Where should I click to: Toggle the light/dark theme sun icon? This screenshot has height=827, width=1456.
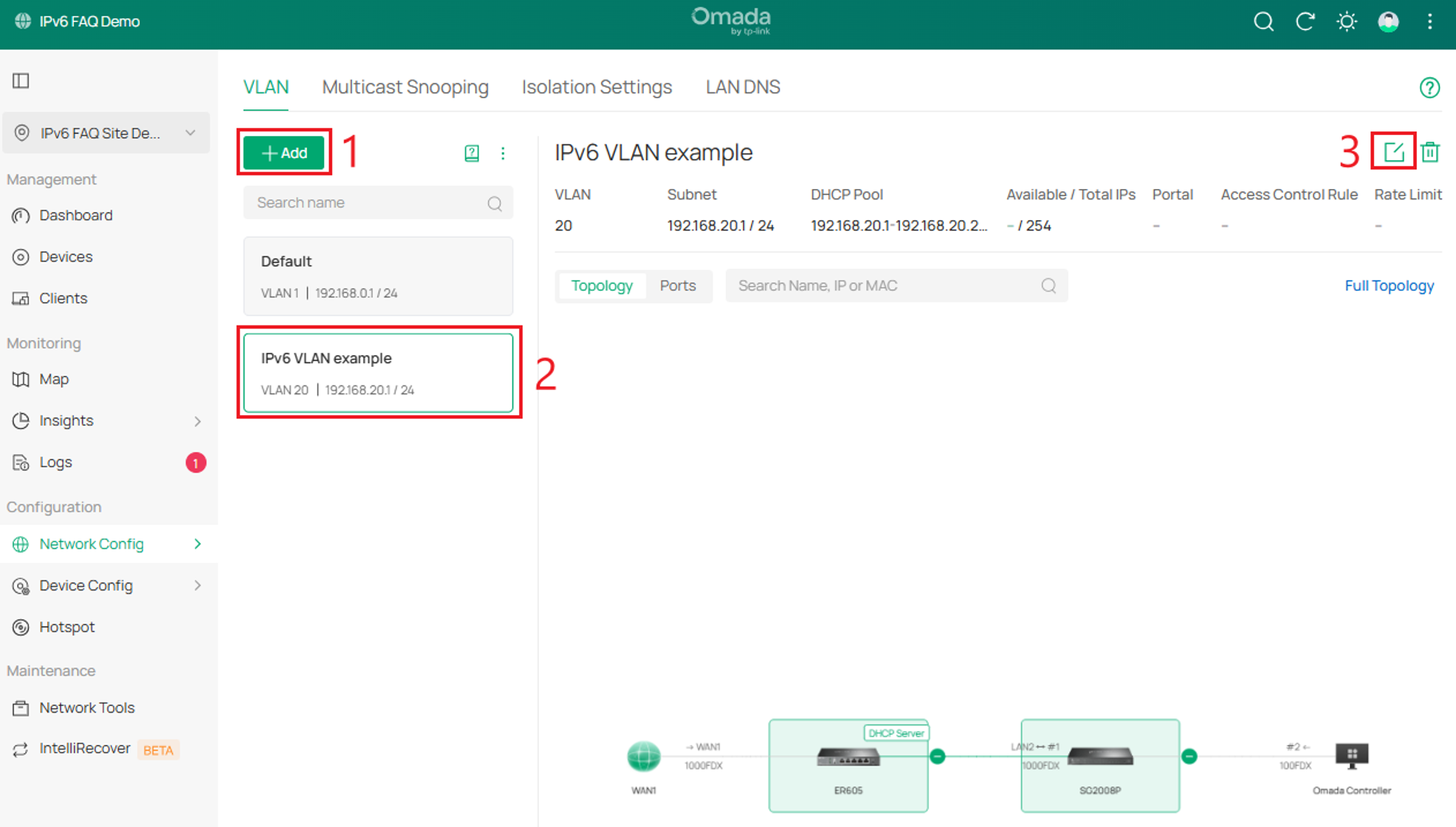(x=1347, y=21)
